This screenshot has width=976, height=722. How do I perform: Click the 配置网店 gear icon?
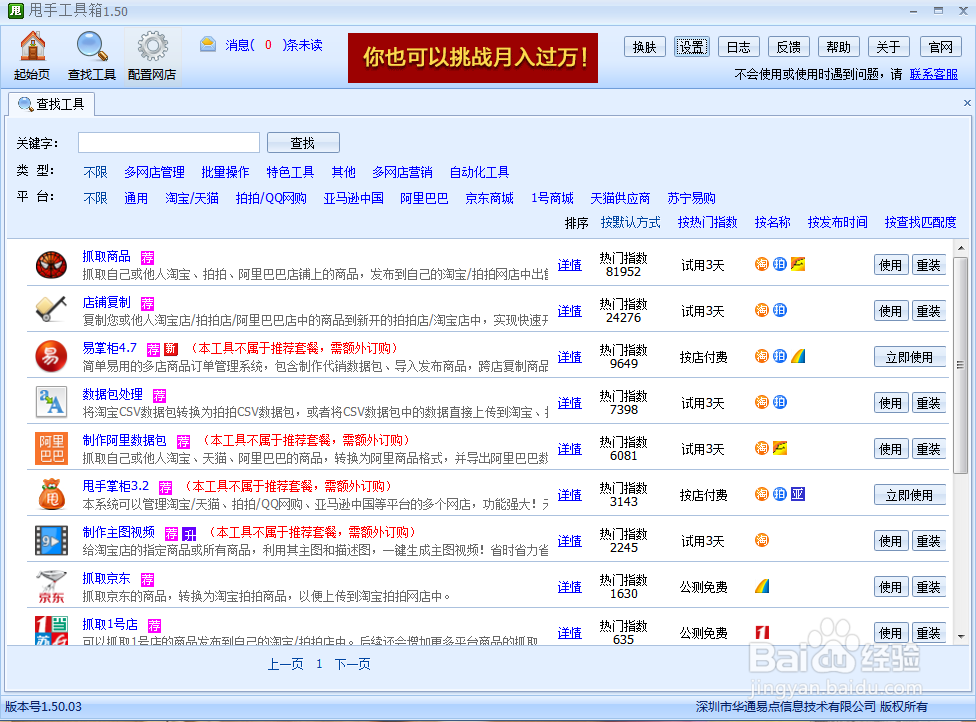[151, 47]
